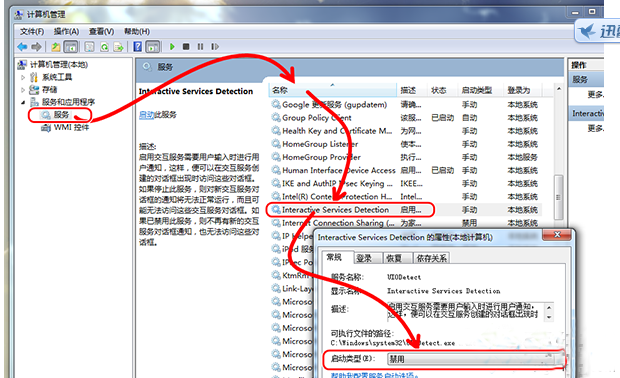This screenshot has height=378, width=620.
Task: Open the 文件(F) menu
Action: (x=32, y=31)
